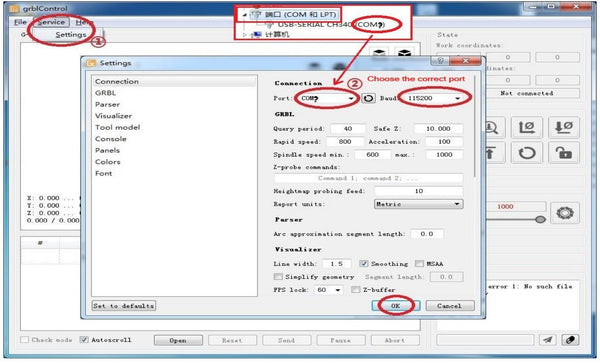
Task: Click the Z-probe commands input field
Action: 368,178
